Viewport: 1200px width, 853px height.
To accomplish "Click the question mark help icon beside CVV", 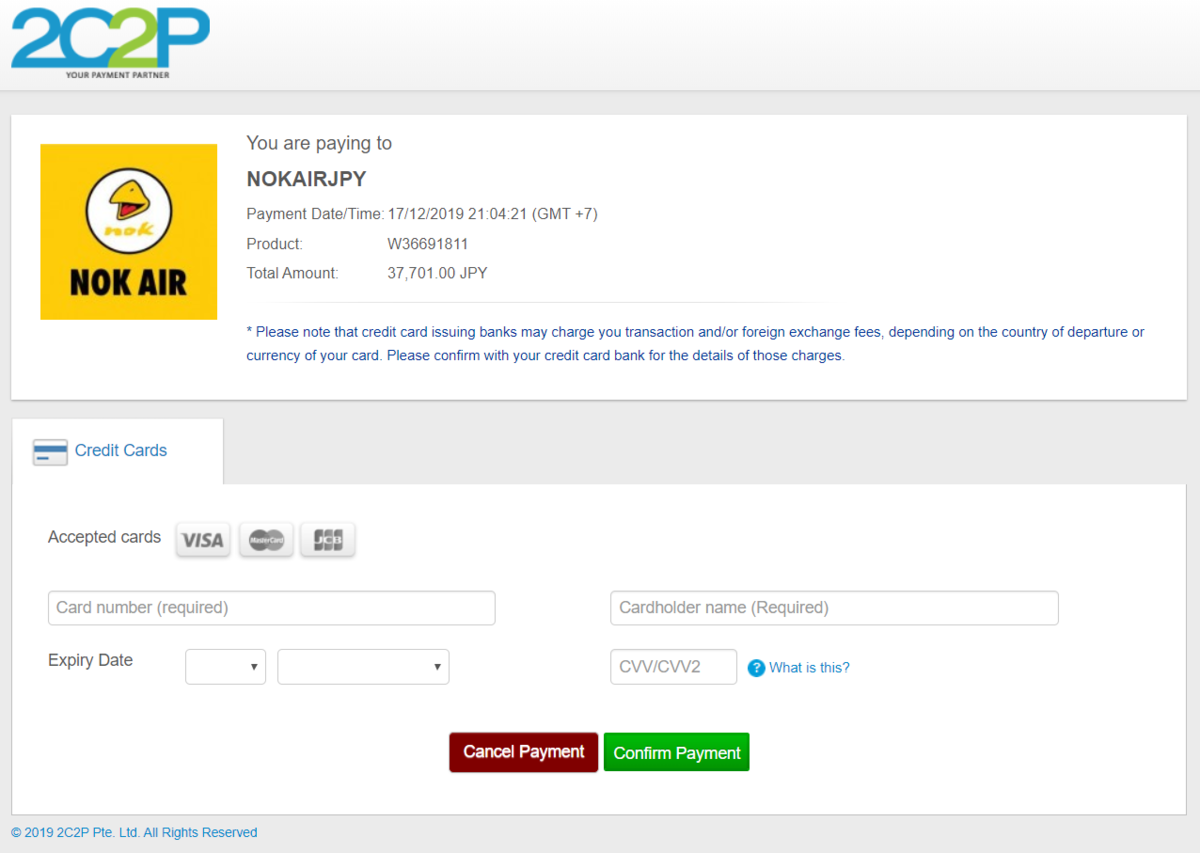I will point(756,668).
